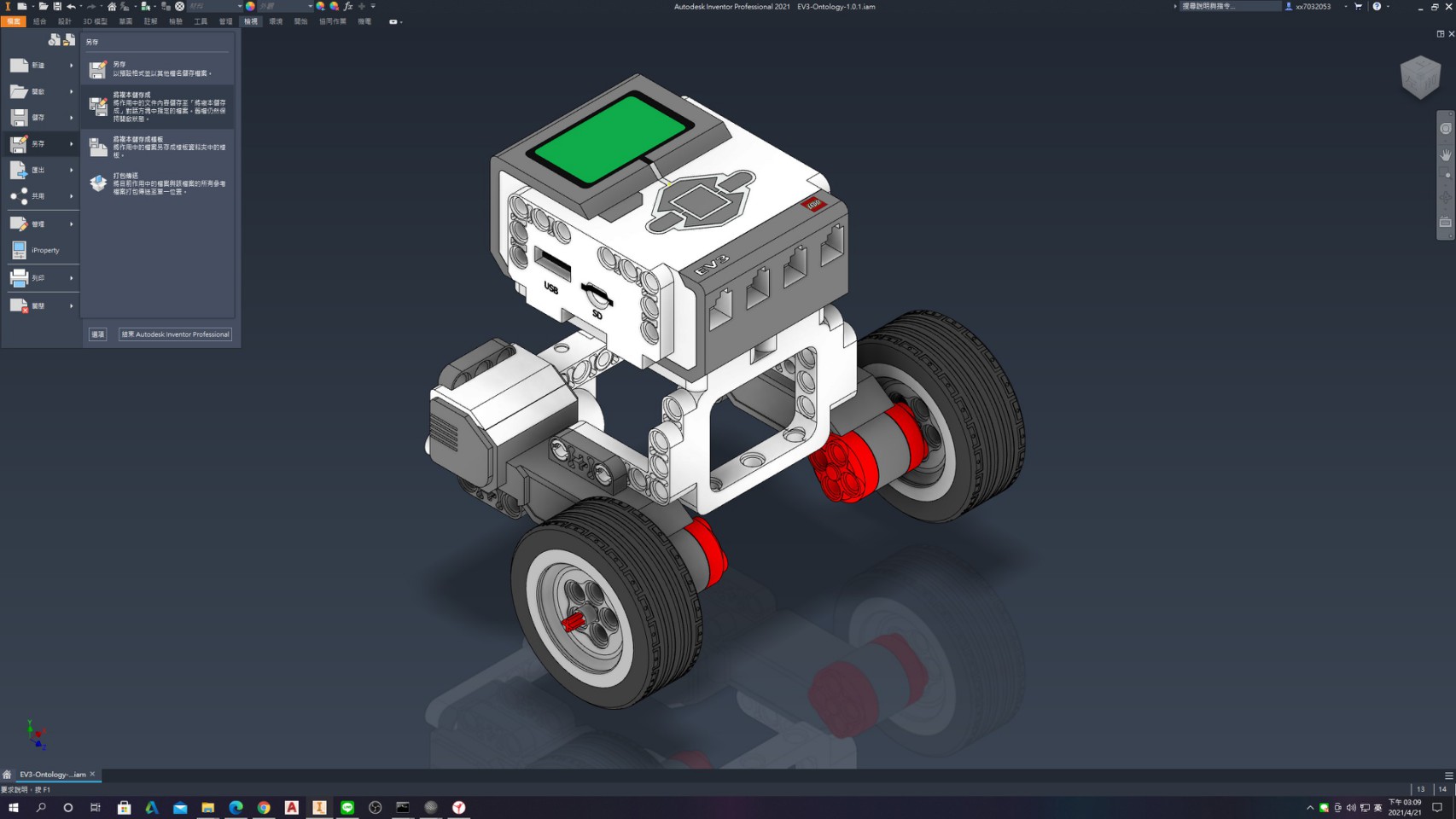Choose 打包傳送 (Pack and Go) option

tap(158, 183)
